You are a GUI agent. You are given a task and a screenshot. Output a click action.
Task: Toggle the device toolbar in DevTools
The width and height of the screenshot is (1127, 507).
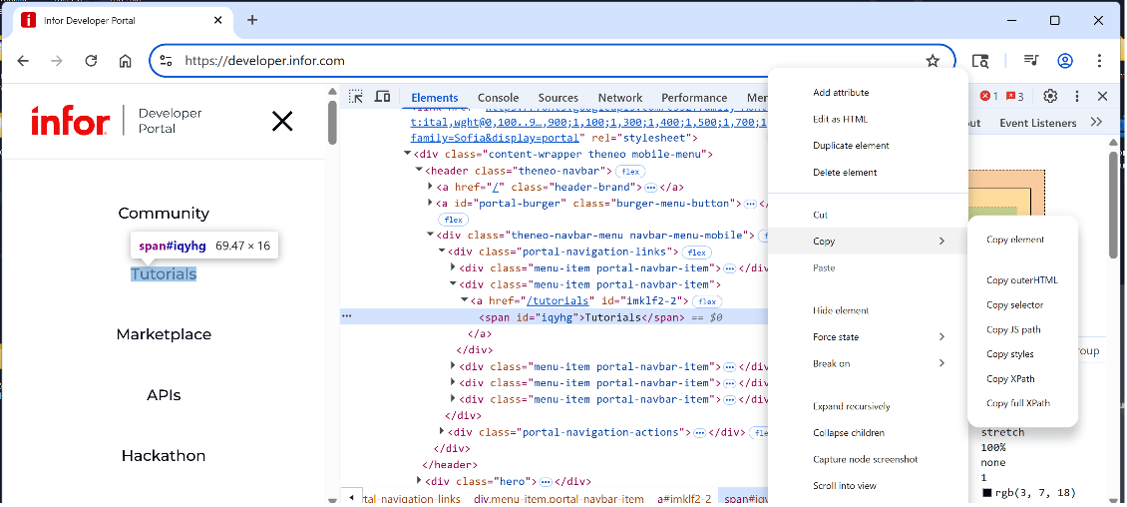coord(382,97)
